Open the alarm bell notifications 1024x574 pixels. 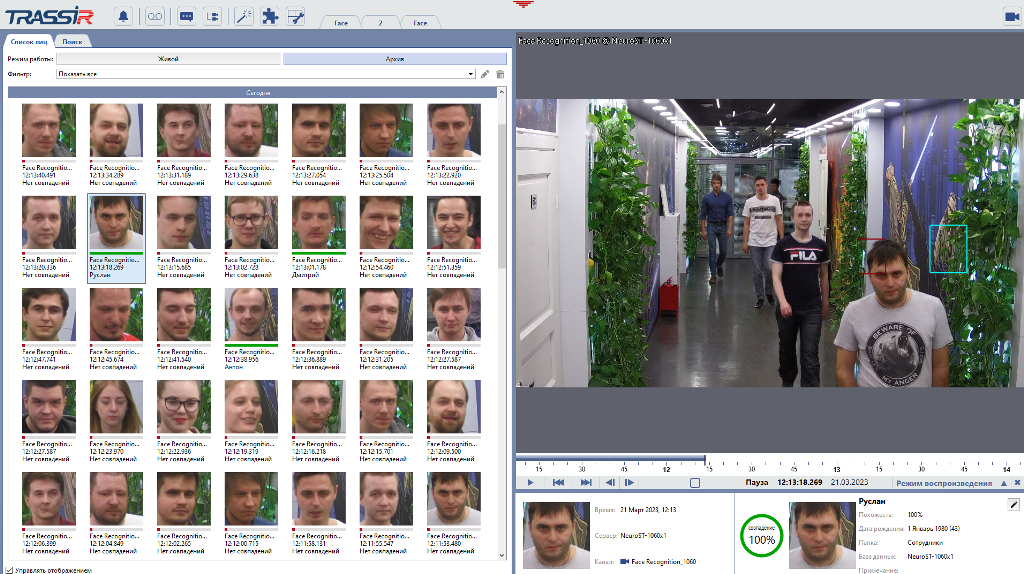coord(123,16)
